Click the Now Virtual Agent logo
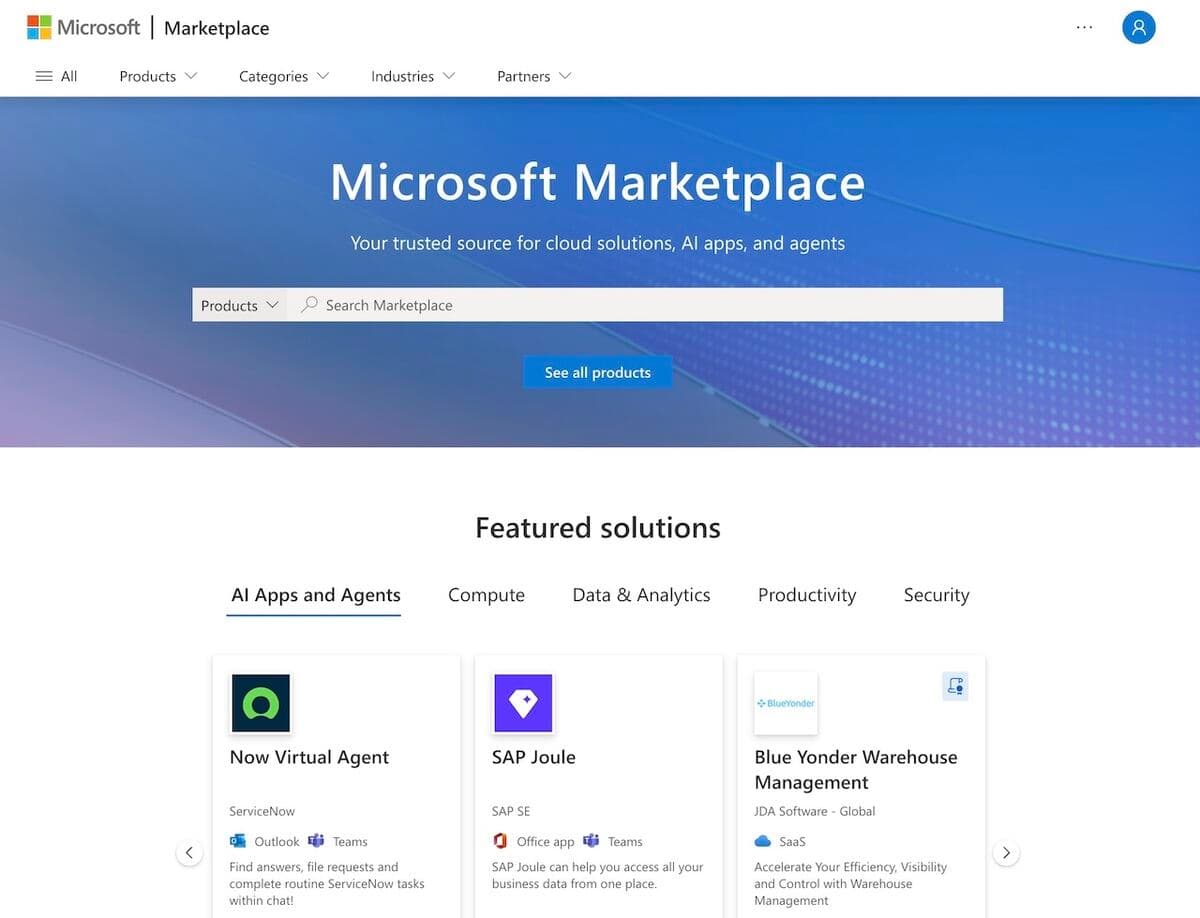This screenshot has width=1200, height=918. (260, 703)
